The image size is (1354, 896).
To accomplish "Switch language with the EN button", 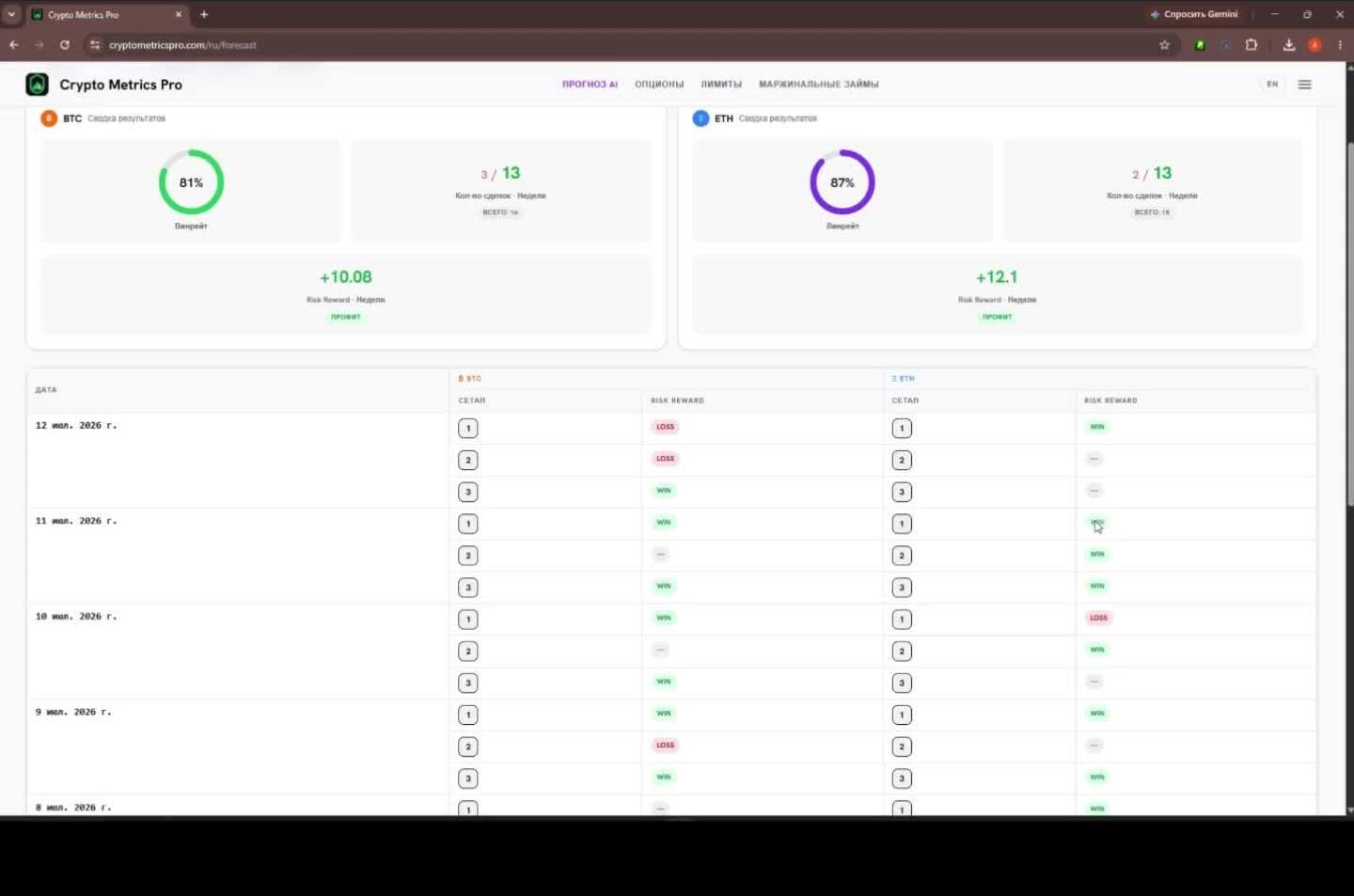I will click(x=1272, y=84).
